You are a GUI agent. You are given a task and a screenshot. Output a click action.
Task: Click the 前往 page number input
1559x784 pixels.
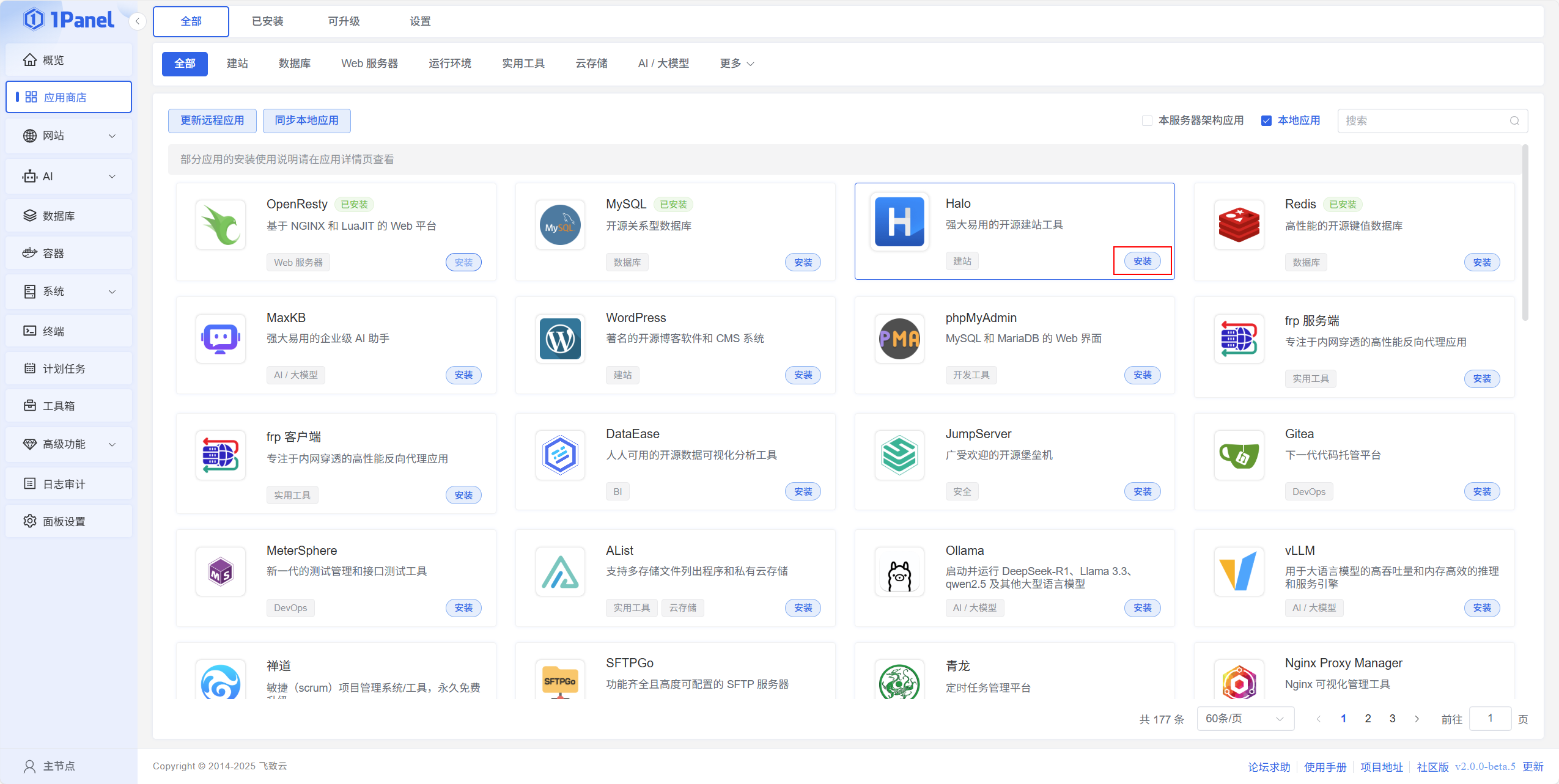1490,719
